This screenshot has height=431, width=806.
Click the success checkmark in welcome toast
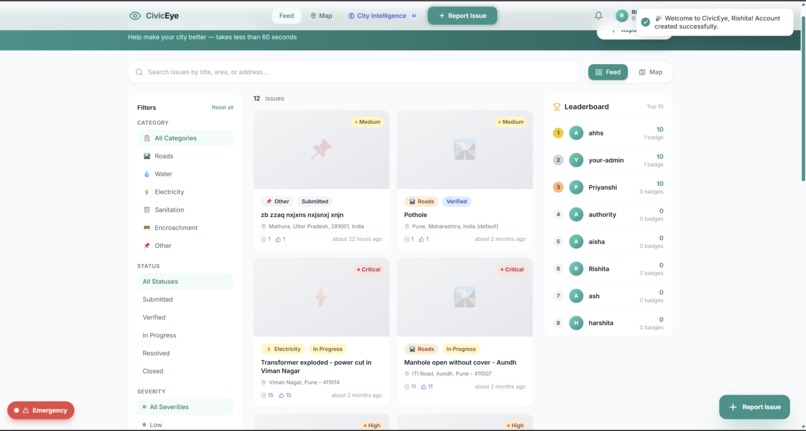pyautogui.click(x=646, y=22)
